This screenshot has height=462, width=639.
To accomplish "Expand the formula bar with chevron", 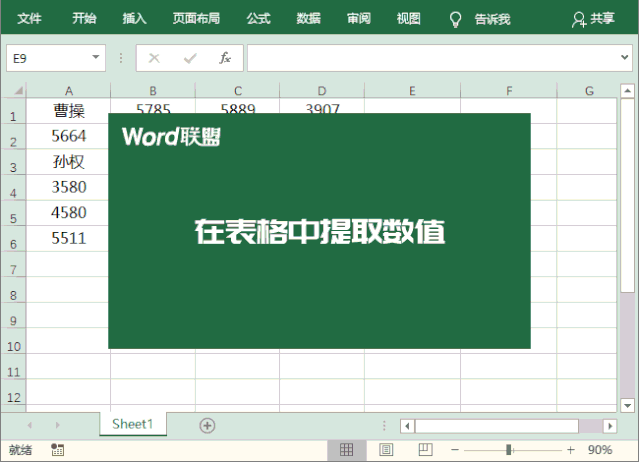I will pos(621,58).
